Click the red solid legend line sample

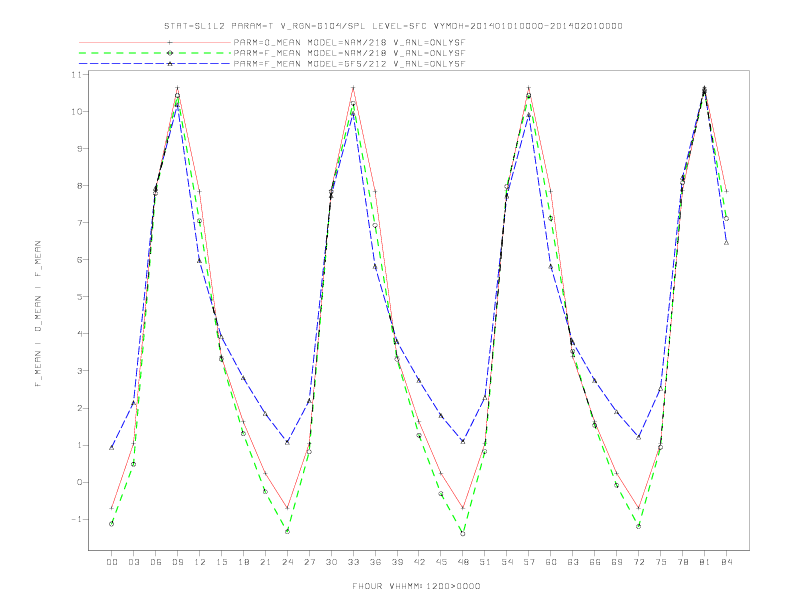click(155, 42)
